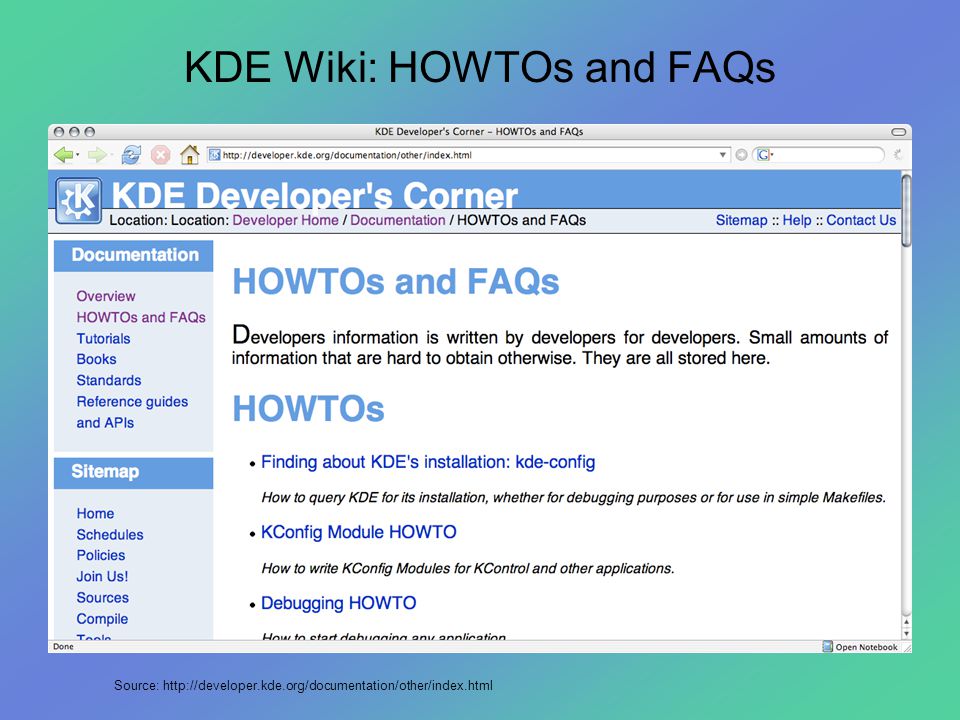Select HOWTOs and FAQs sidebar link
Image resolution: width=960 pixels, height=720 pixels.
(x=141, y=317)
